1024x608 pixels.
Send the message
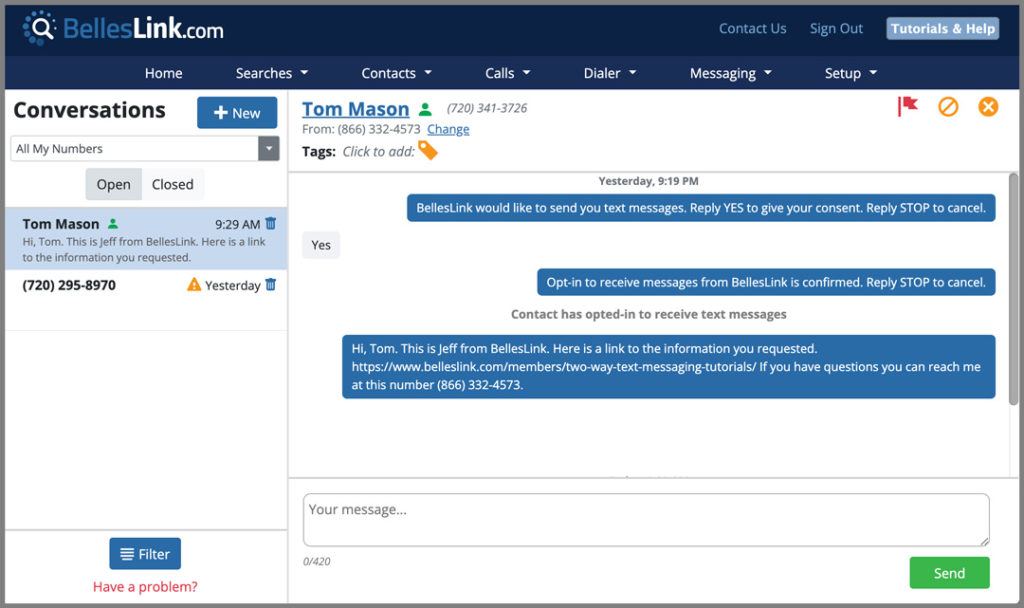click(x=949, y=573)
